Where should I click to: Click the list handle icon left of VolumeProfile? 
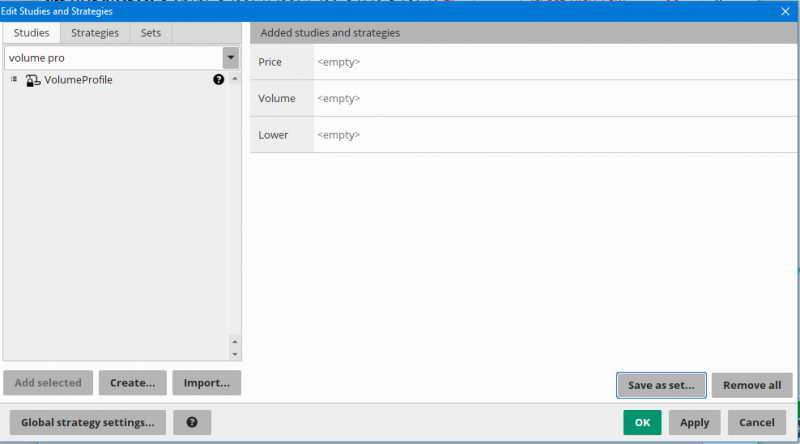coord(14,79)
